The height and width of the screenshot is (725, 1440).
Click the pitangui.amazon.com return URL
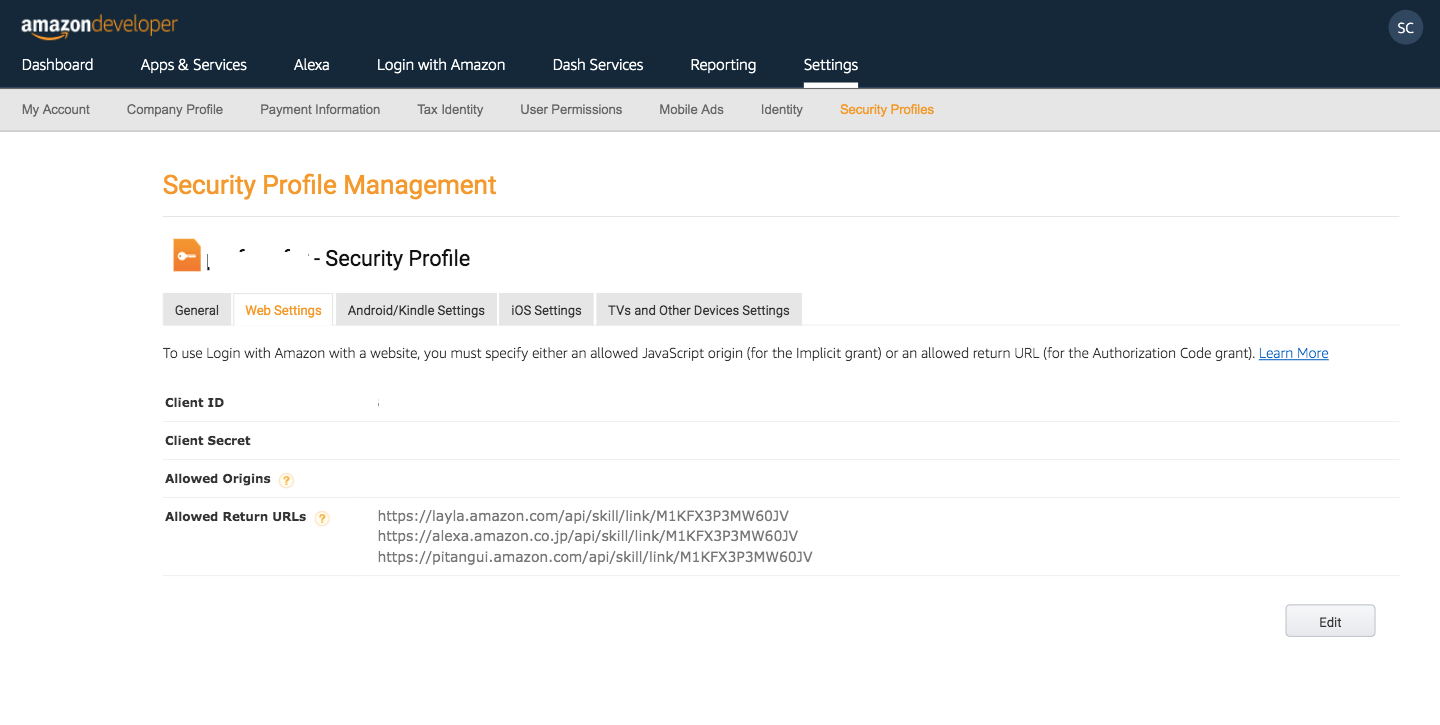coord(595,557)
